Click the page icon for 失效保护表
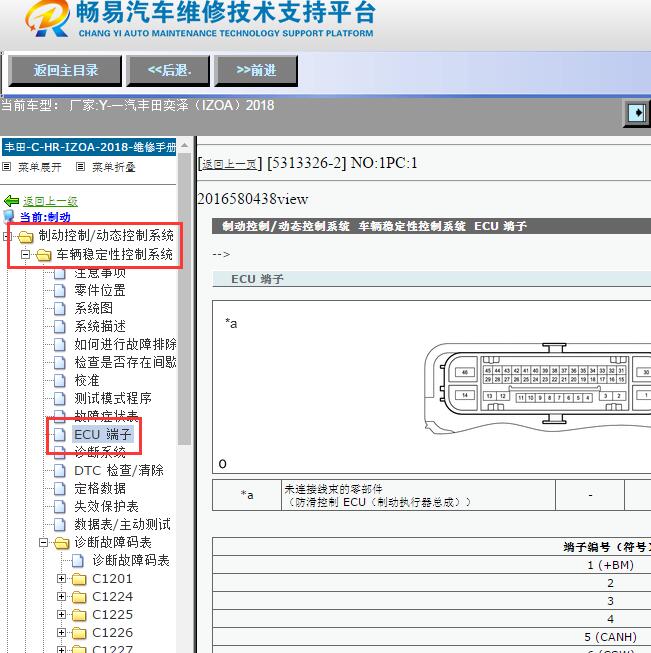This screenshot has width=651, height=653. tap(60, 506)
